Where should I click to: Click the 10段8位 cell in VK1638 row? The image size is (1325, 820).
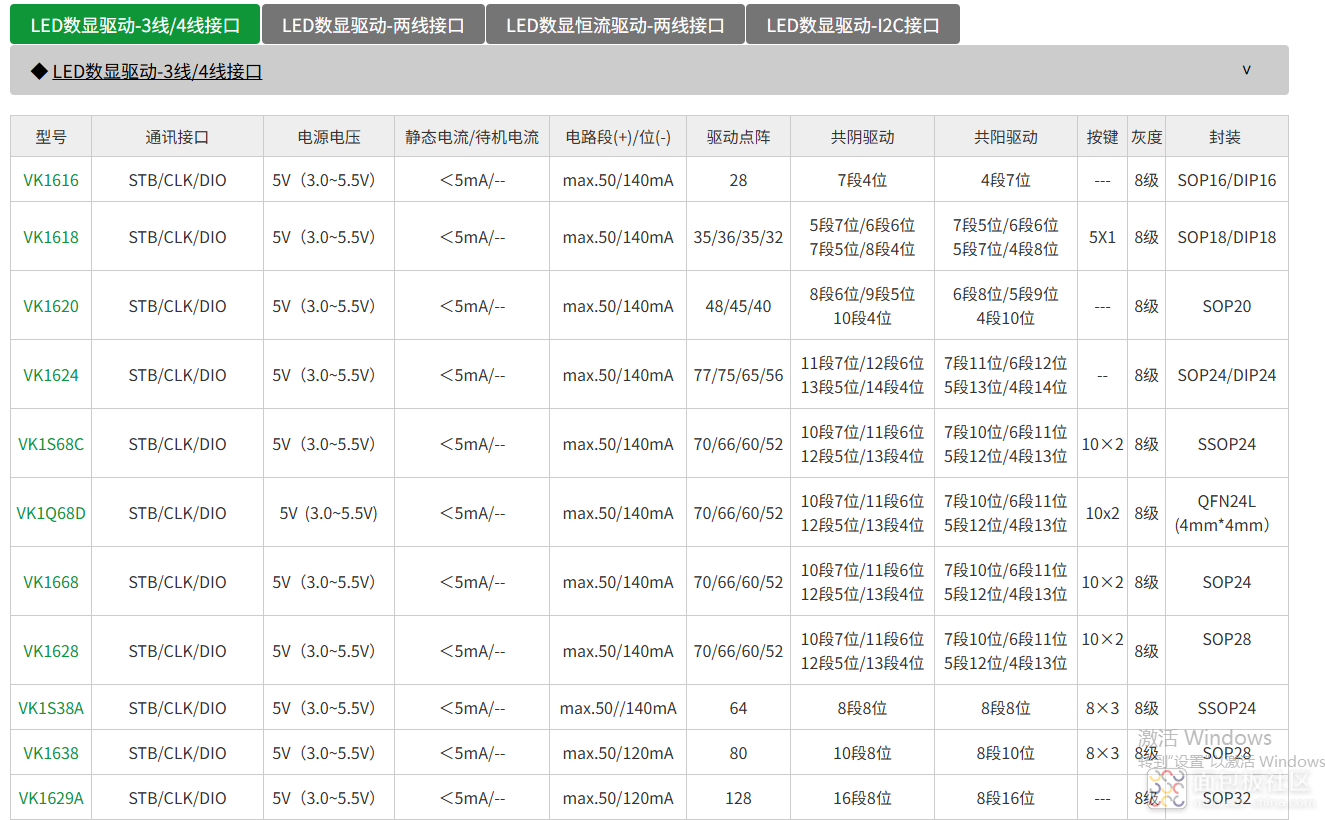pyautogui.click(x=862, y=753)
